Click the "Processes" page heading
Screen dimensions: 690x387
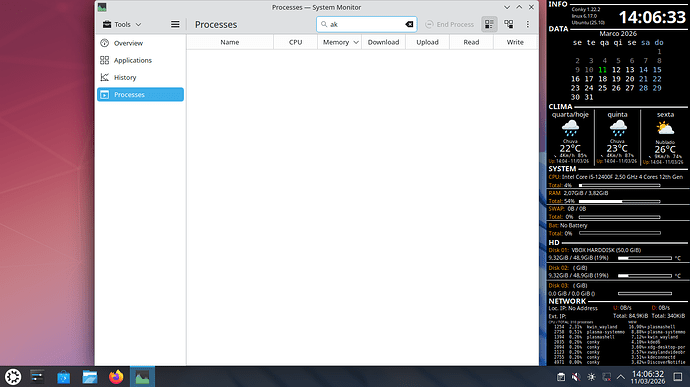216,25
